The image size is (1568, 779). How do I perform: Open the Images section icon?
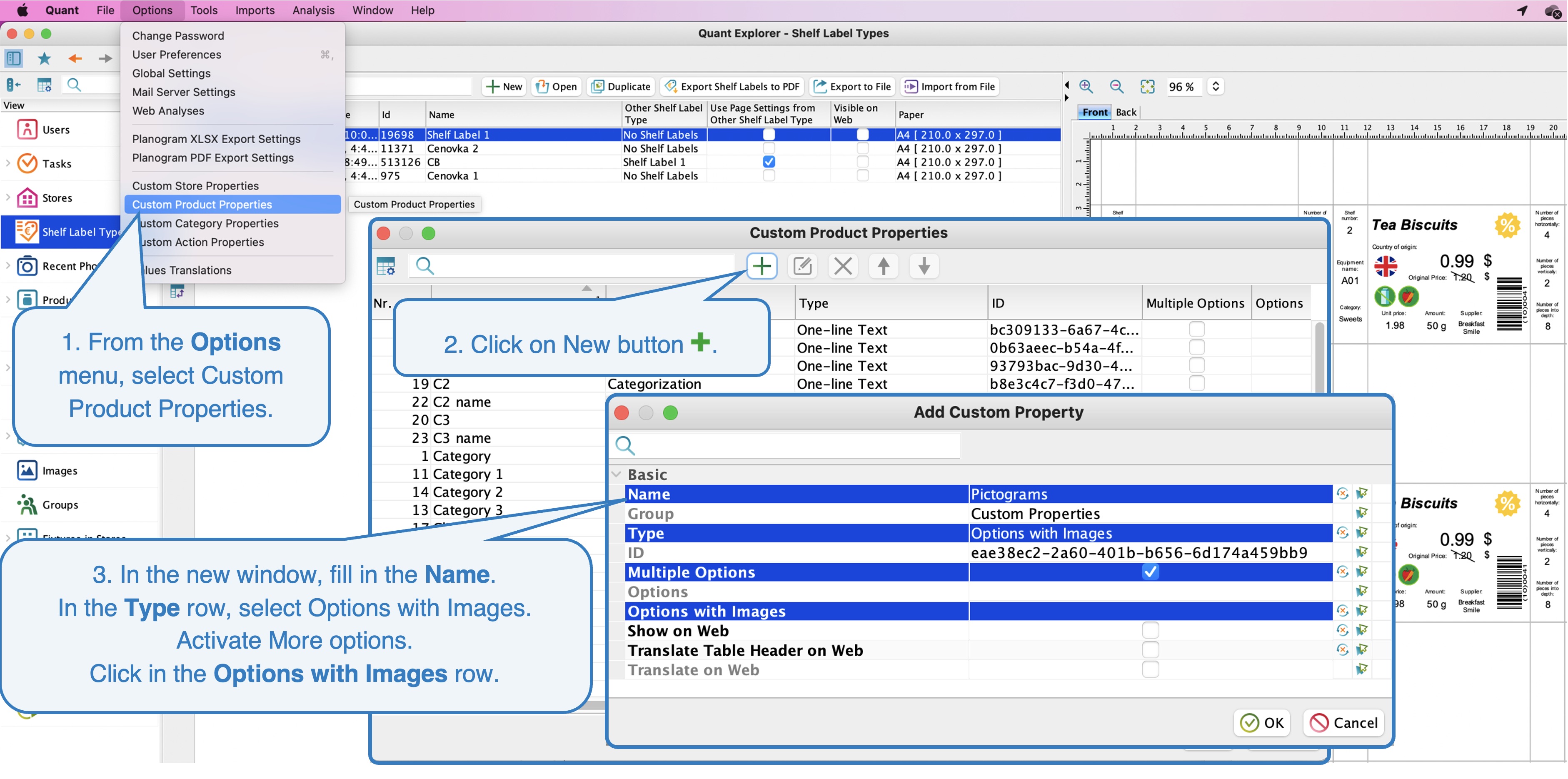(27, 470)
